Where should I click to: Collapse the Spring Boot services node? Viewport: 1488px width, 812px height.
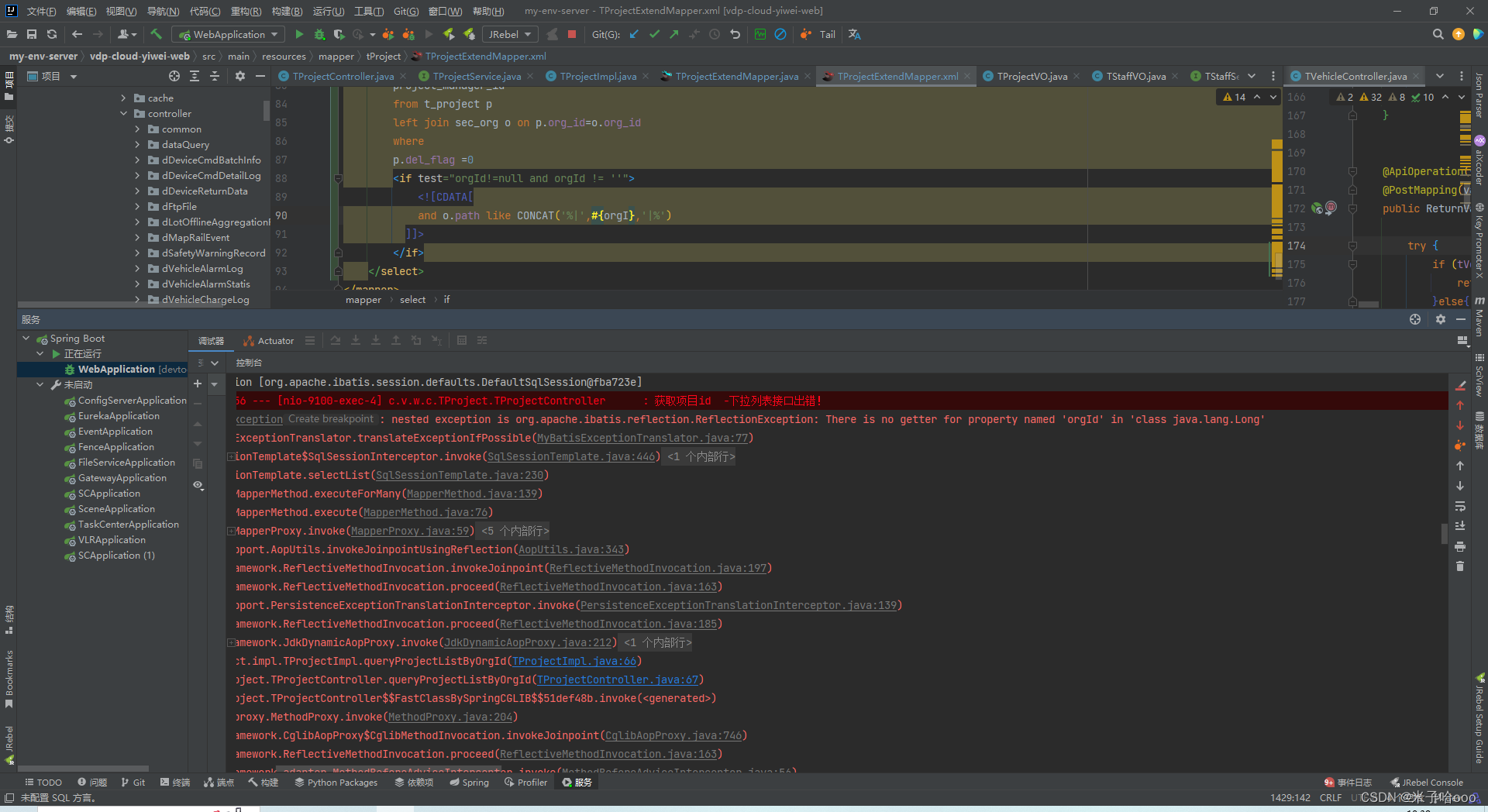pyautogui.click(x=26, y=338)
